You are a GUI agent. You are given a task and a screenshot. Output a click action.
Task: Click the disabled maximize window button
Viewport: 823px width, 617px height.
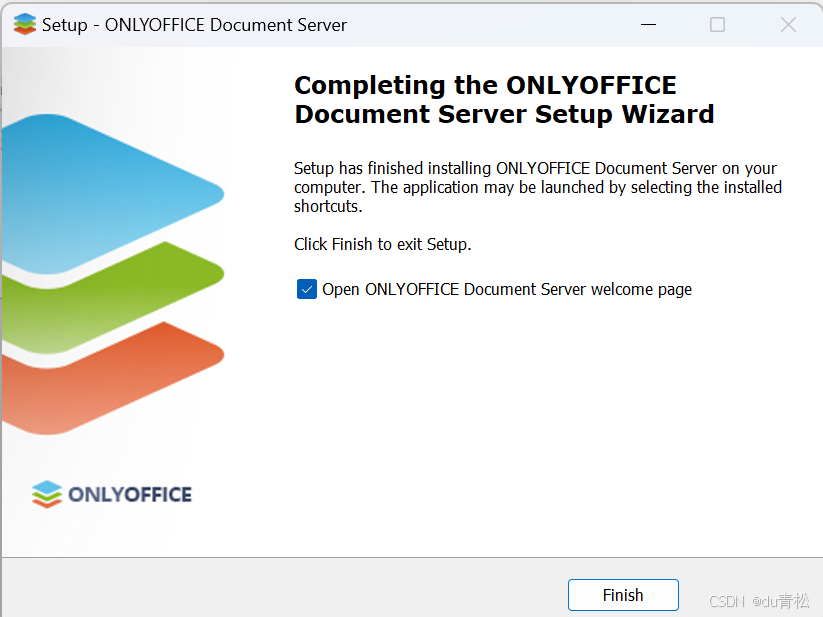point(718,25)
